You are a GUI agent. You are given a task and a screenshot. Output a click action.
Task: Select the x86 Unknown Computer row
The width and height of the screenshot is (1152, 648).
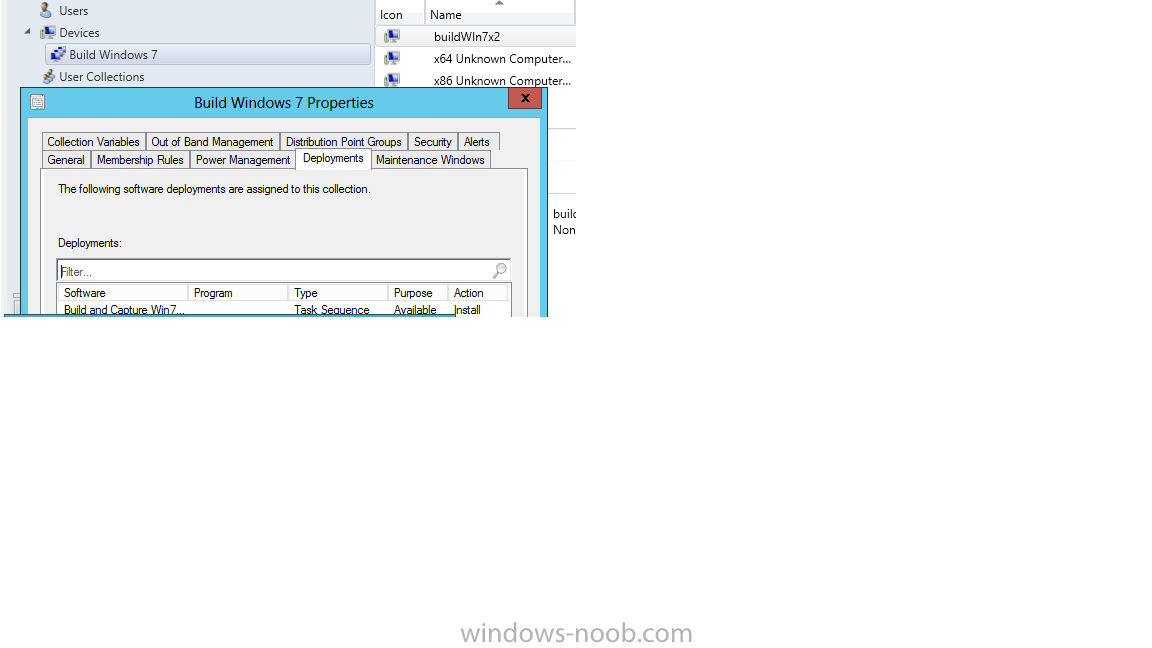[x=475, y=79]
